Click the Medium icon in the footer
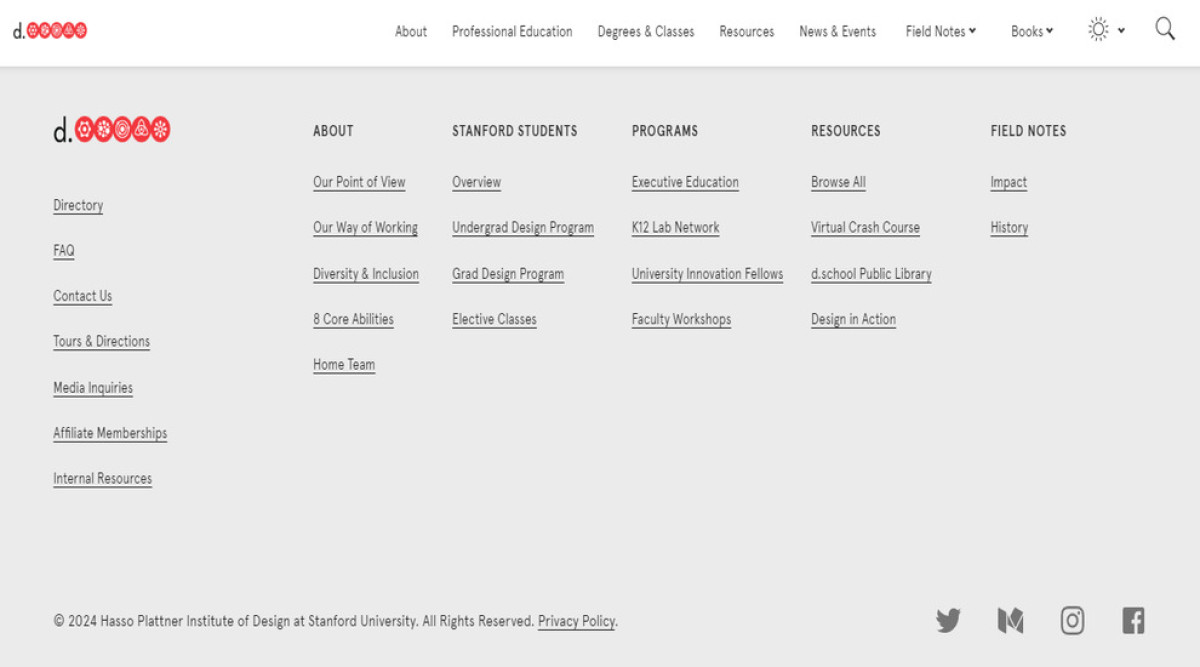The image size is (1200, 667). tap(1010, 620)
